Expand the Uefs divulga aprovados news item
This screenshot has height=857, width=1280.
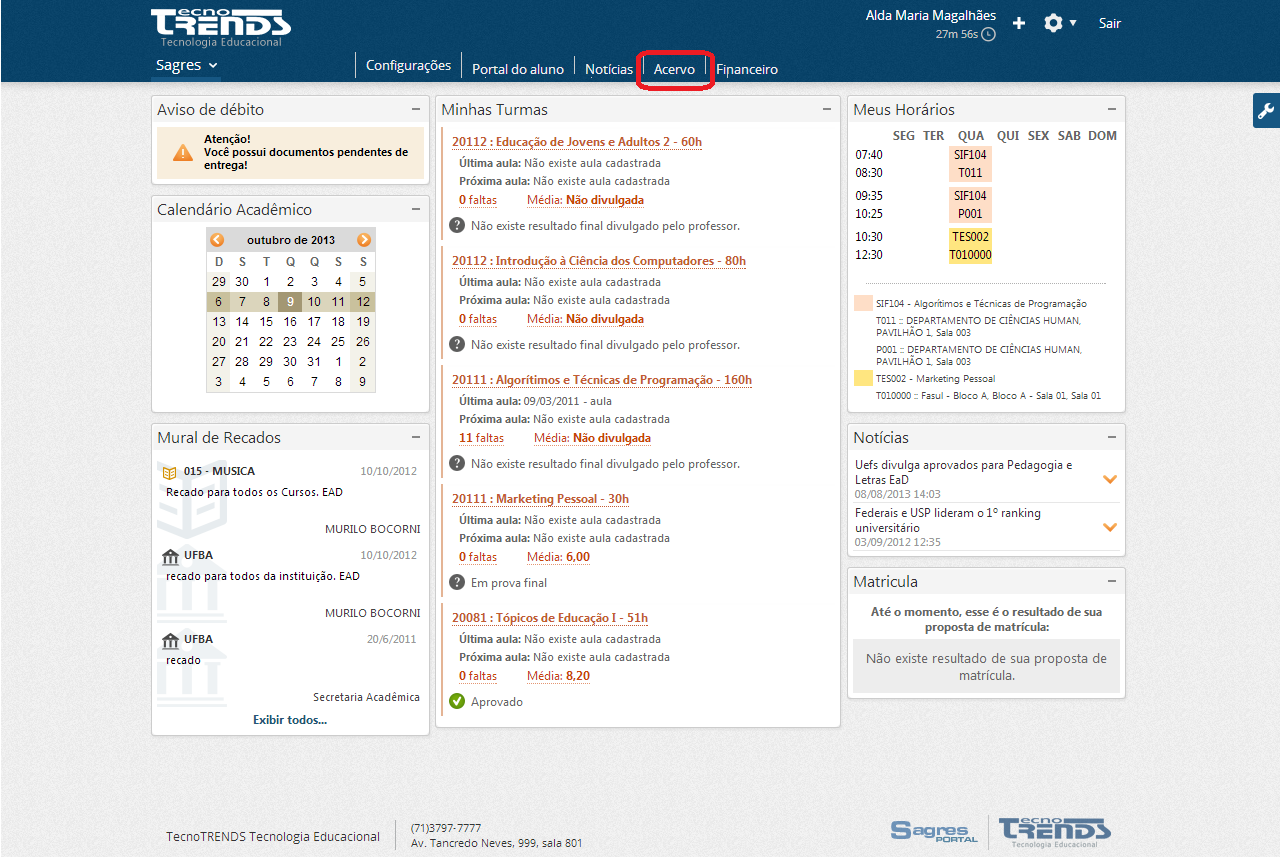(x=1109, y=479)
